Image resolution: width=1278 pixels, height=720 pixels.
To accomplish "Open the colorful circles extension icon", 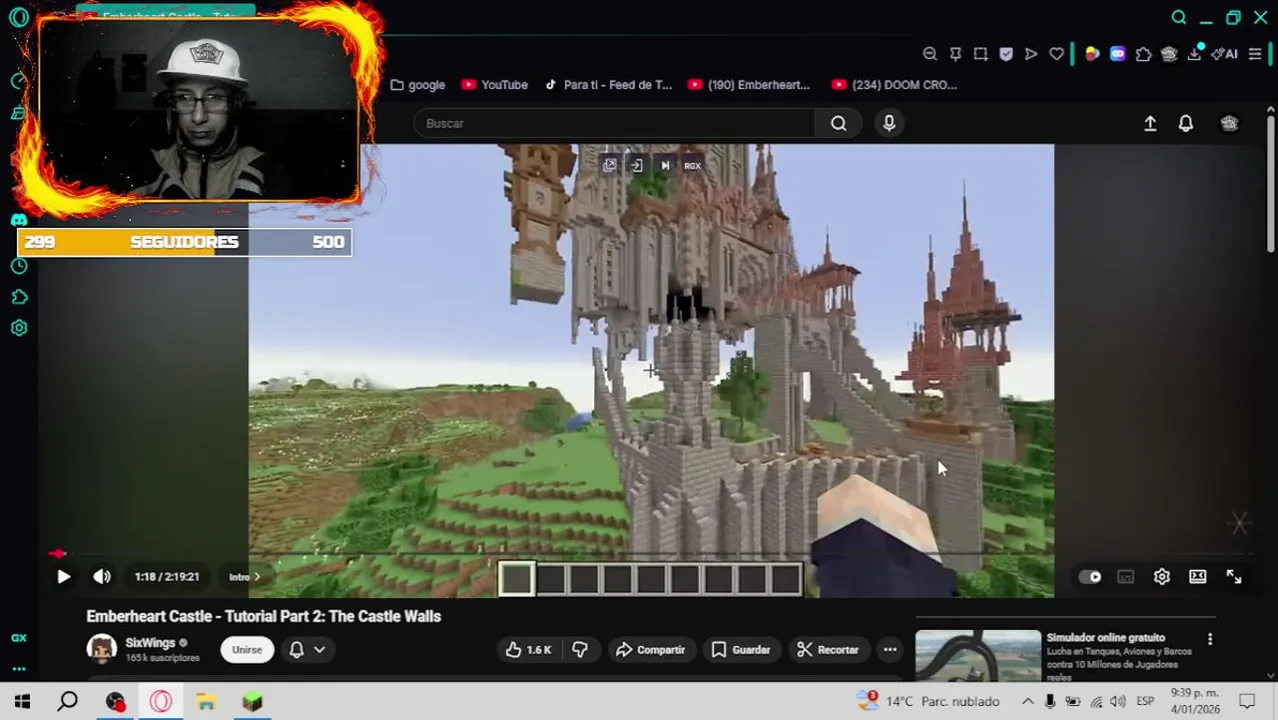I will [1092, 54].
